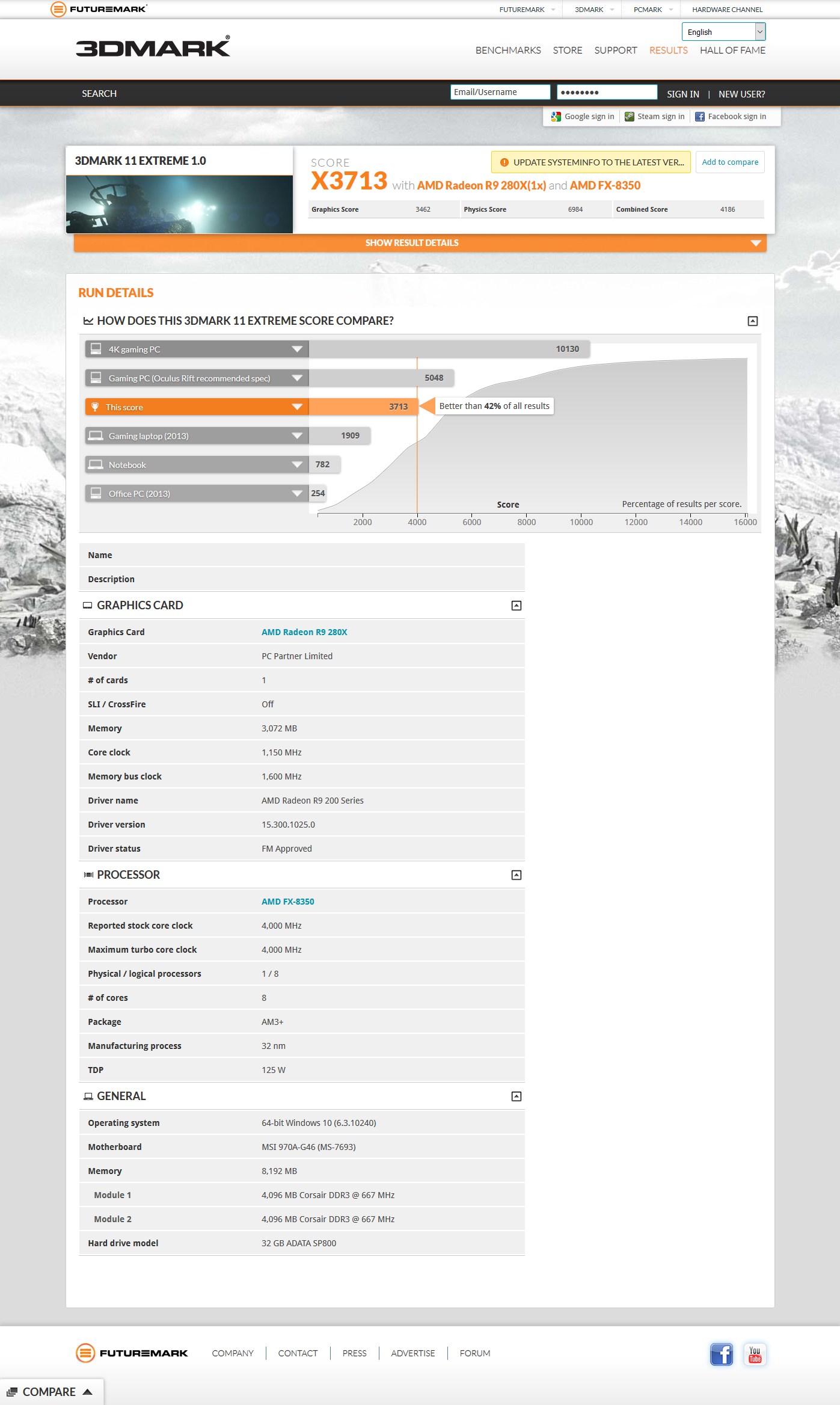Expand the Gaming laptop (2013) dropdown arrow

click(297, 436)
